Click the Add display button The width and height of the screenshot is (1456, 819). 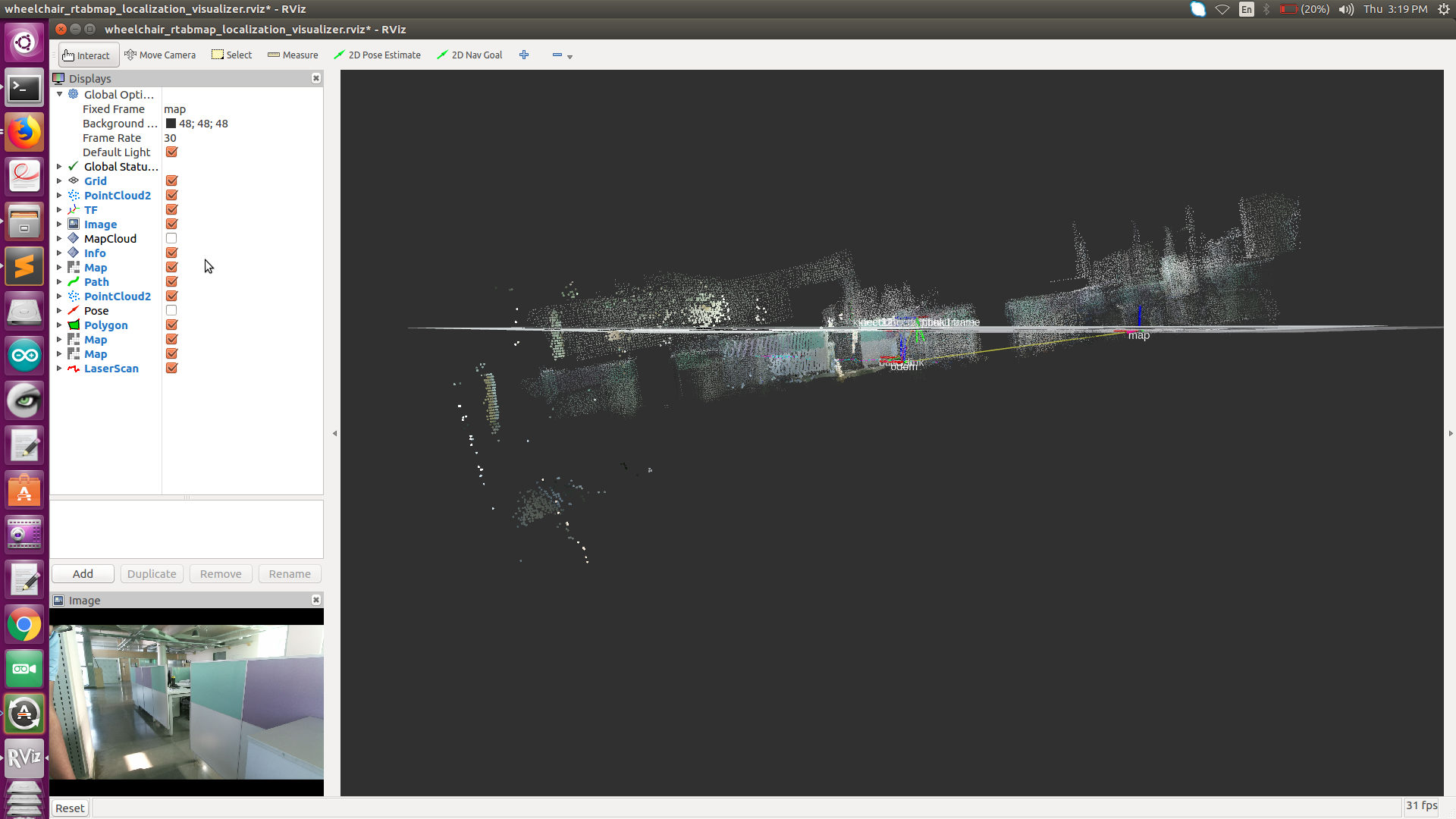(83, 574)
